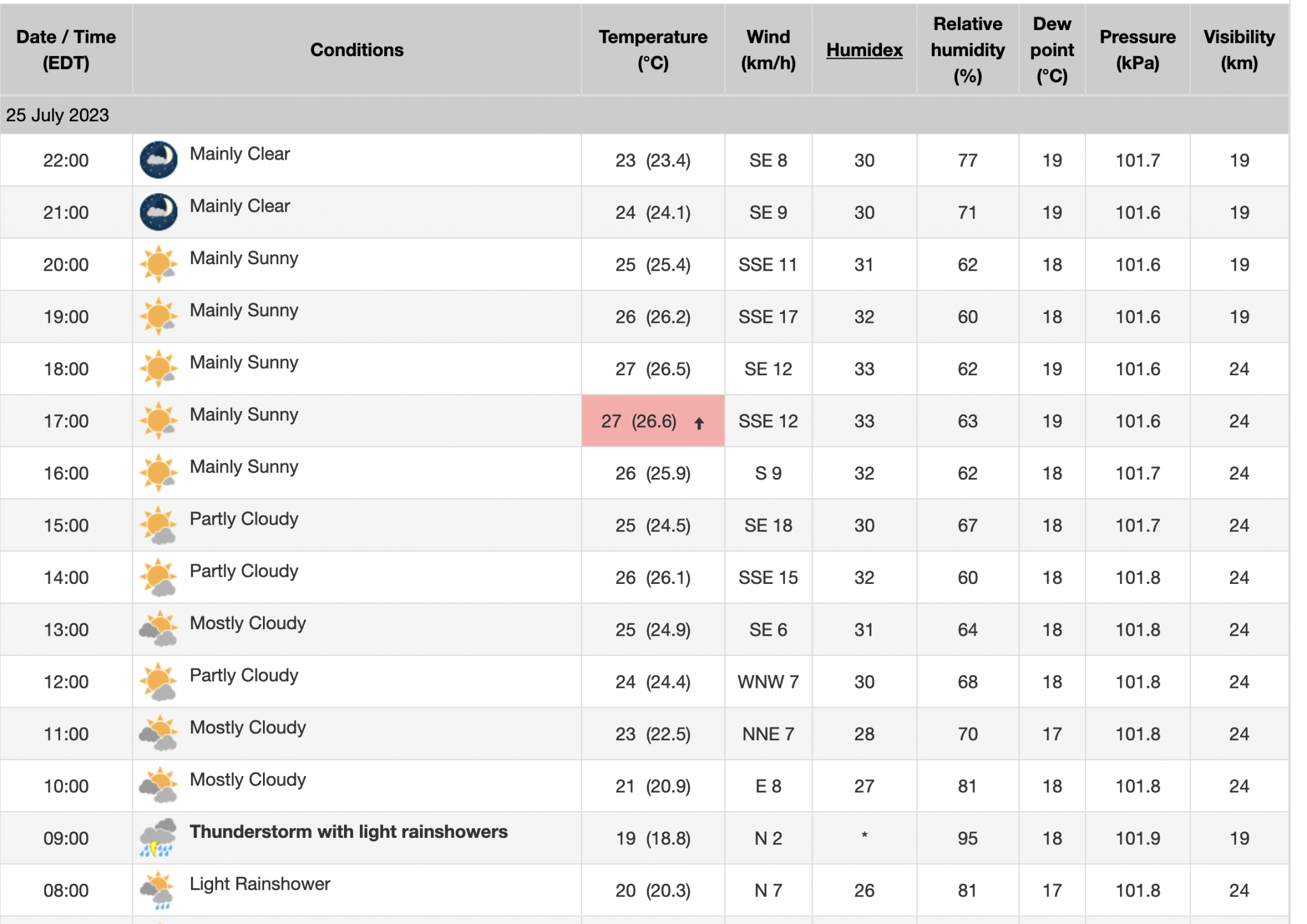1307x924 pixels.
Task: Click the Mainly Sunny icon at 20:00
Action: pos(158,264)
